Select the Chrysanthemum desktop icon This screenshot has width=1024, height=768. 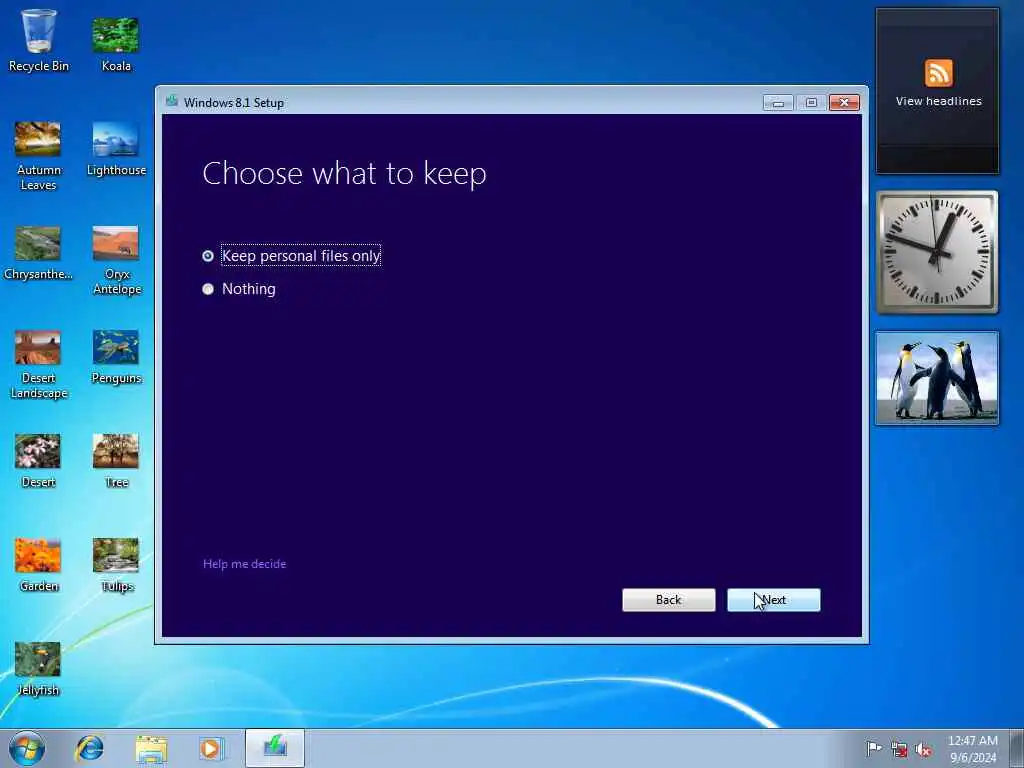point(38,253)
